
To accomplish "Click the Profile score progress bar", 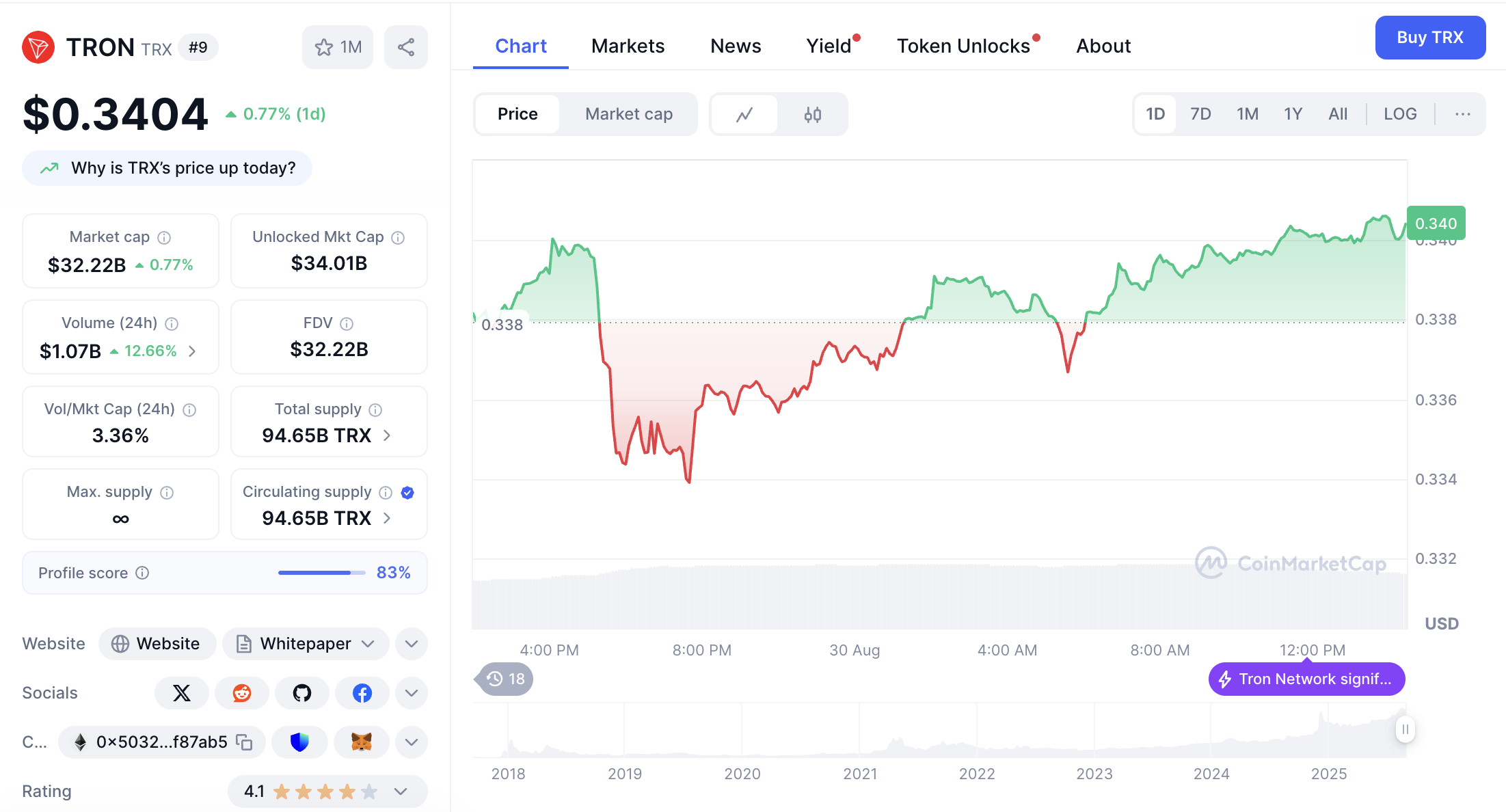I will [321, 573].
